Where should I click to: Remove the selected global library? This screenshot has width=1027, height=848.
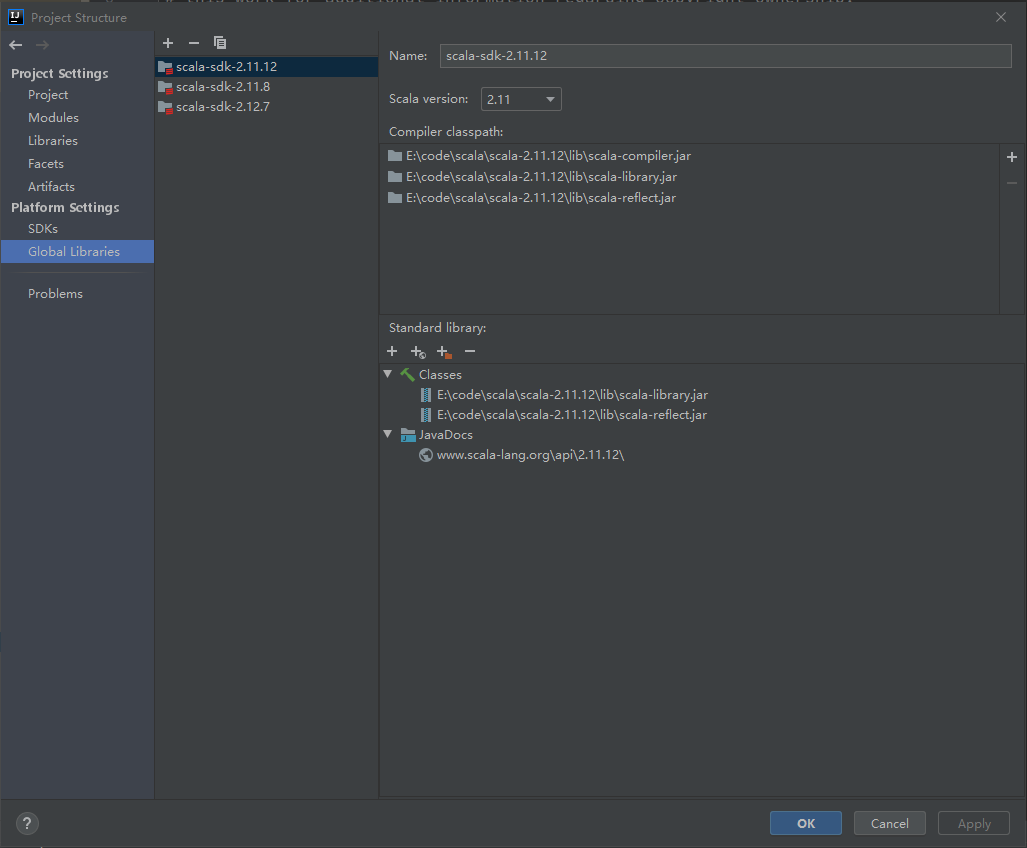point(194,43)
